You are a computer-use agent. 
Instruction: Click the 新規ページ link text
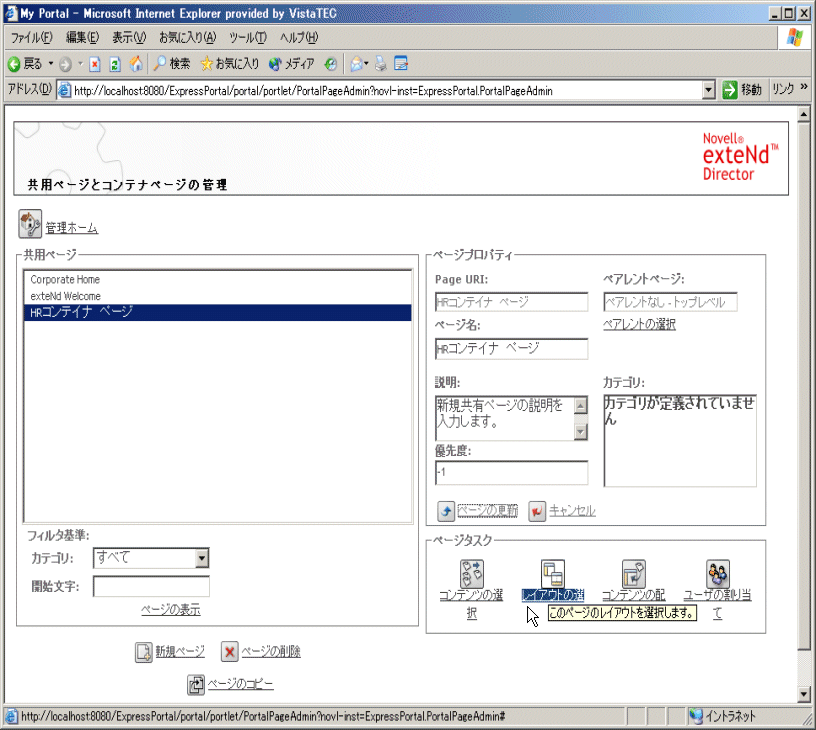(x=180, y=651)
